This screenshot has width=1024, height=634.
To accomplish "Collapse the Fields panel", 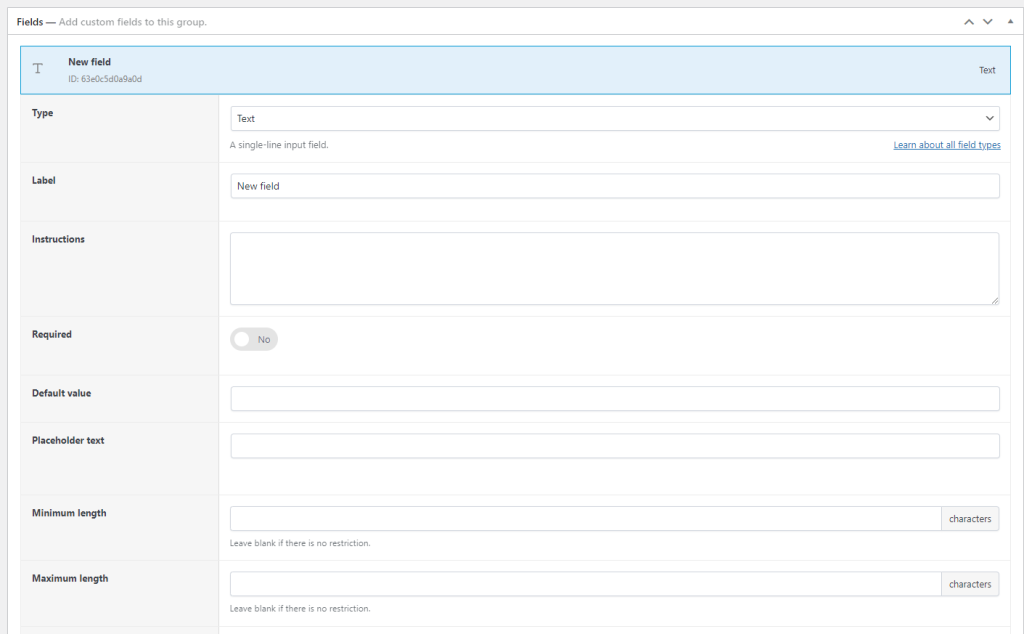I will coord(1009,21).
